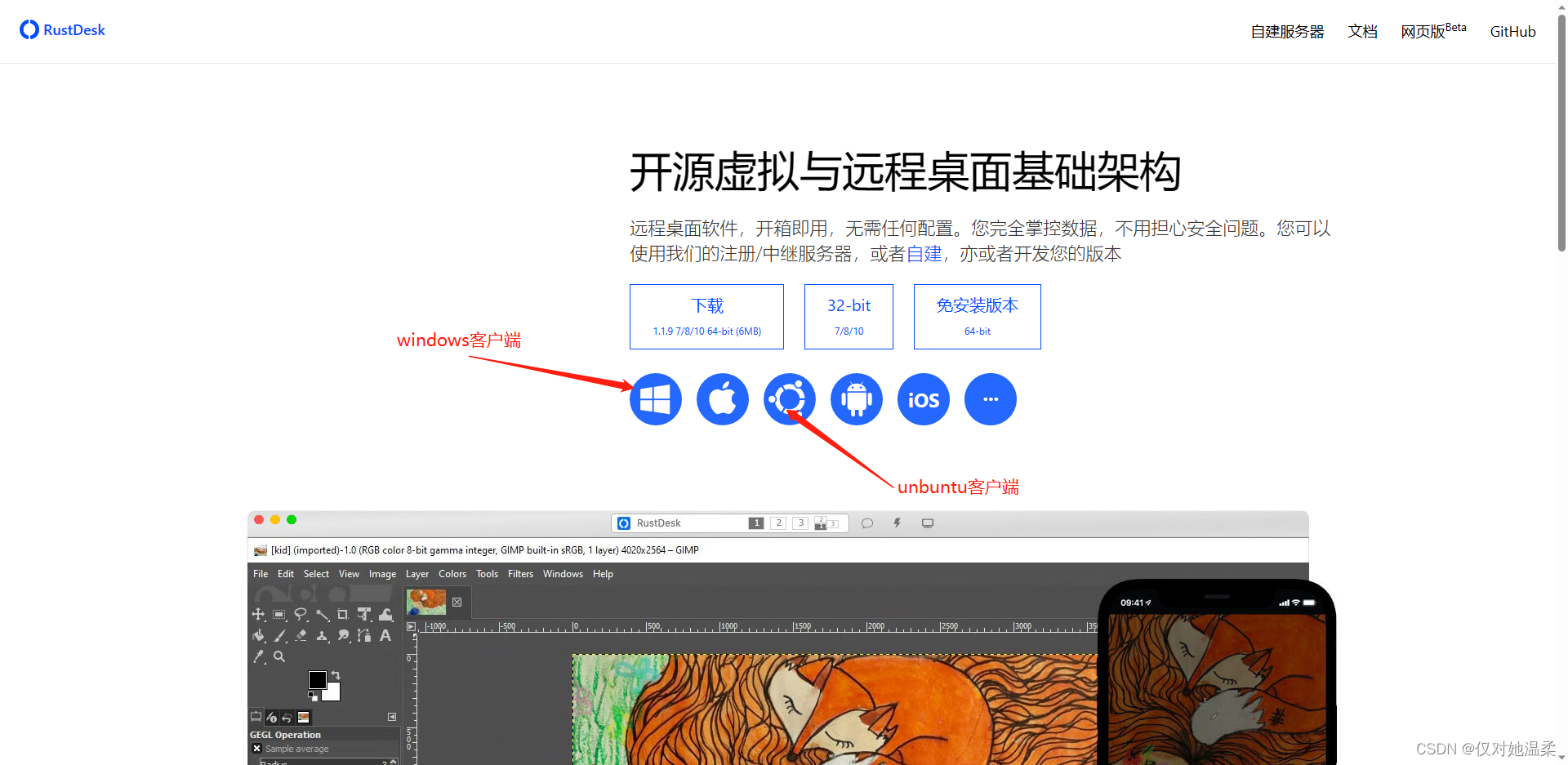Viewport: 1568px width, 765px height.
Task: Open the lightning action icon in RustDesk toolbar
Action: 897,523
